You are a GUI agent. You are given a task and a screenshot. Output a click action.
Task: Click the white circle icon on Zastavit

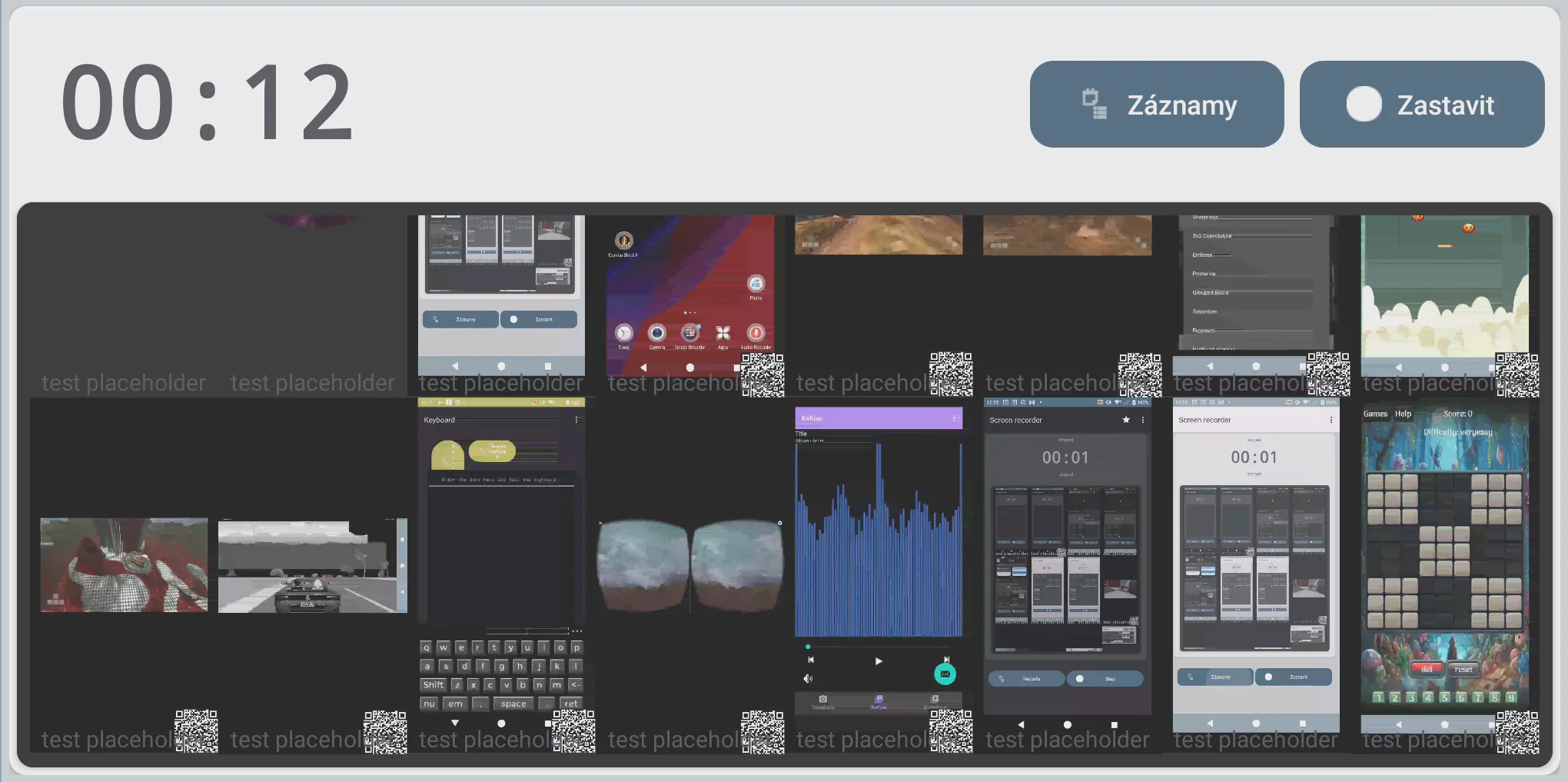(x=1364, y=105)
